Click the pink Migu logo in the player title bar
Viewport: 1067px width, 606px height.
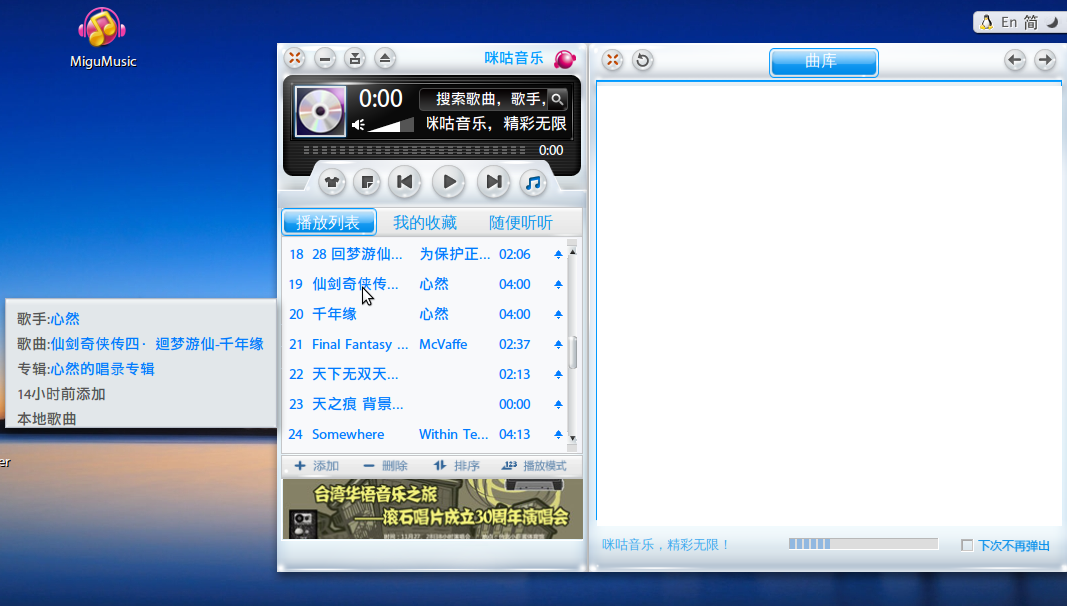565,59
